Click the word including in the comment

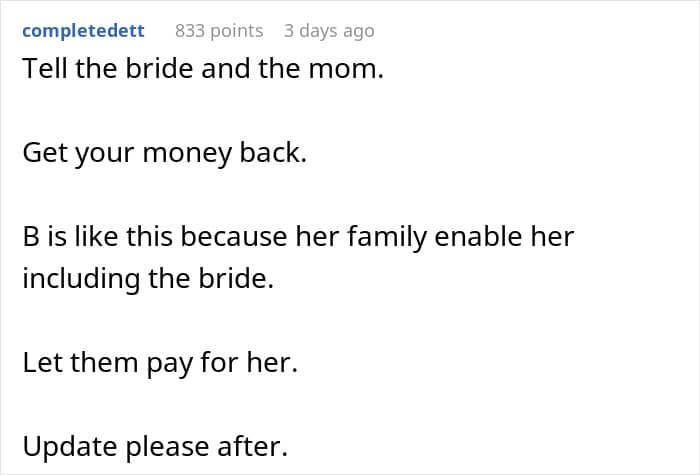point(82,279)
